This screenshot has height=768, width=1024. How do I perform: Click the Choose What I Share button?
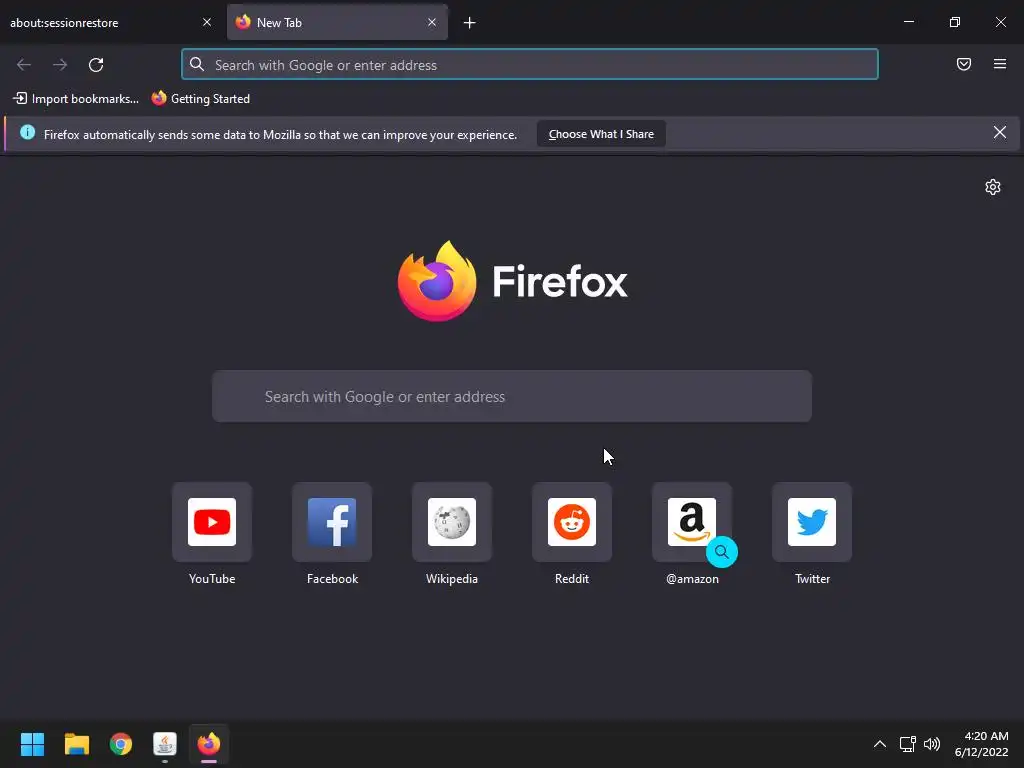pyautogui.click(x=601, y=134)
